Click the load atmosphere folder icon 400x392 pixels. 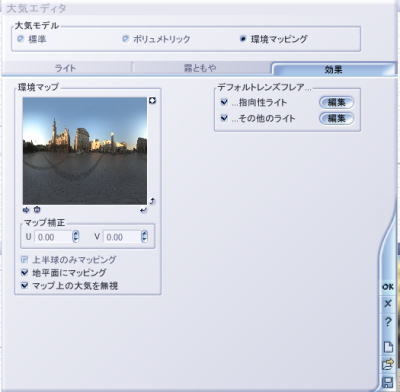pyautogui.click(x=388, y=364)
